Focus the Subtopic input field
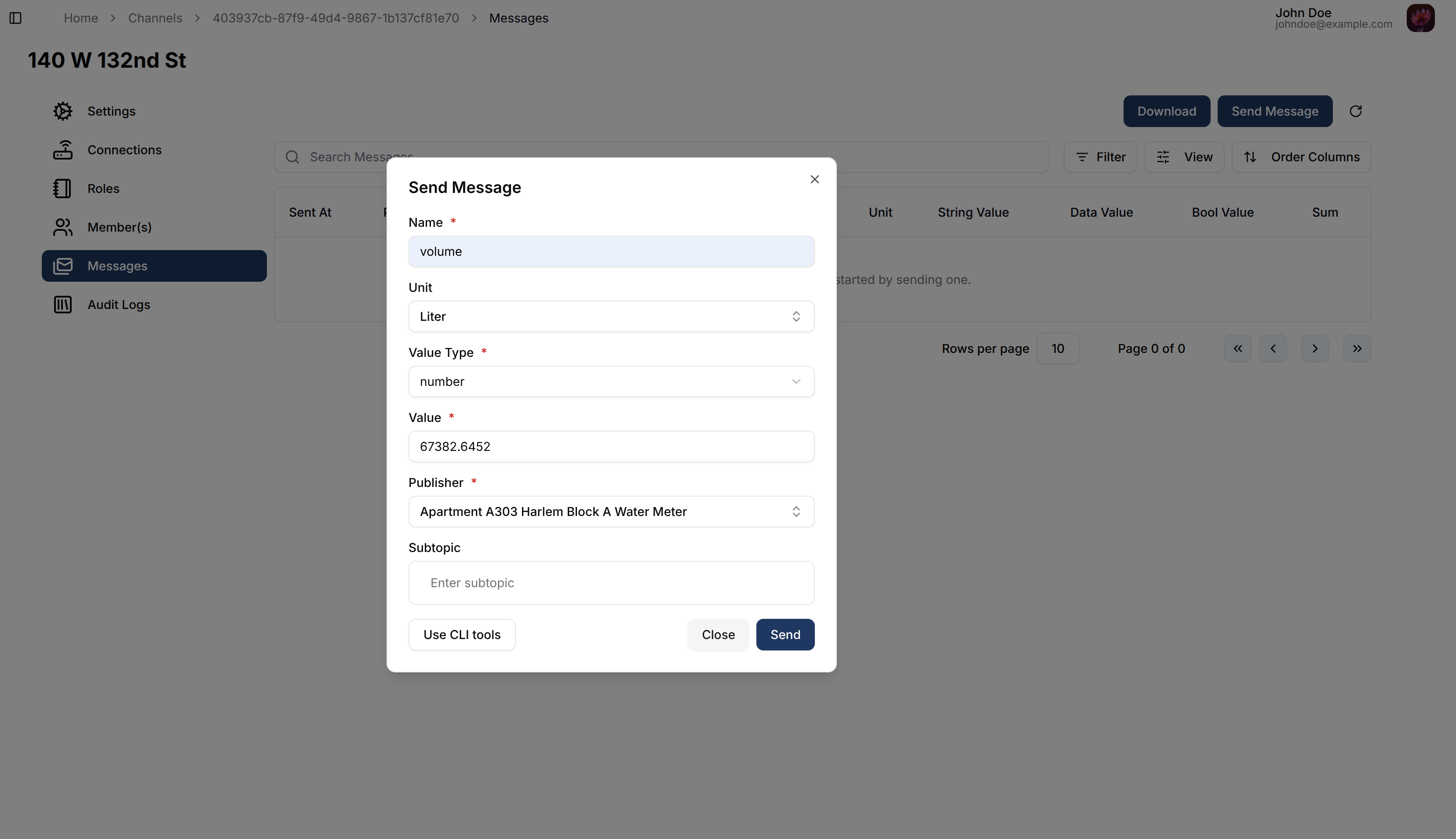The width and height of the screenshot is (1456, 839). (611, 583)
